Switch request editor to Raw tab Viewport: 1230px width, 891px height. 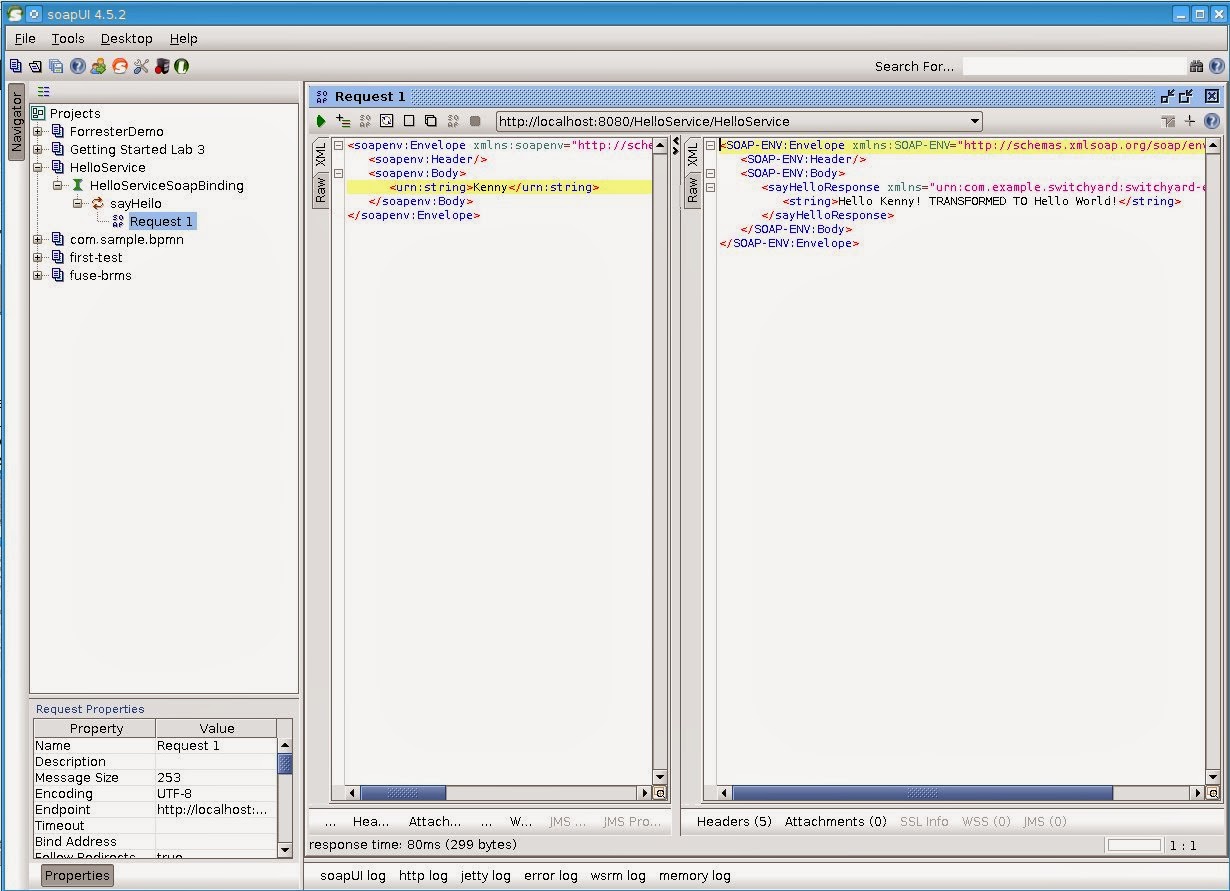click(x=321, y=189)
